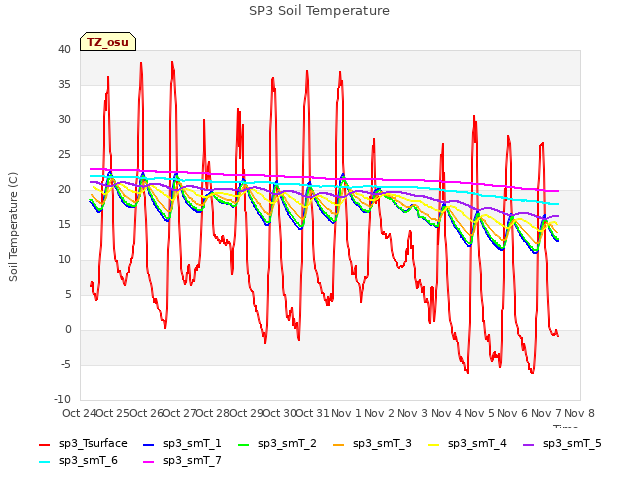Click the red sp3_Tsurface legend swatch

coord(44,445)
